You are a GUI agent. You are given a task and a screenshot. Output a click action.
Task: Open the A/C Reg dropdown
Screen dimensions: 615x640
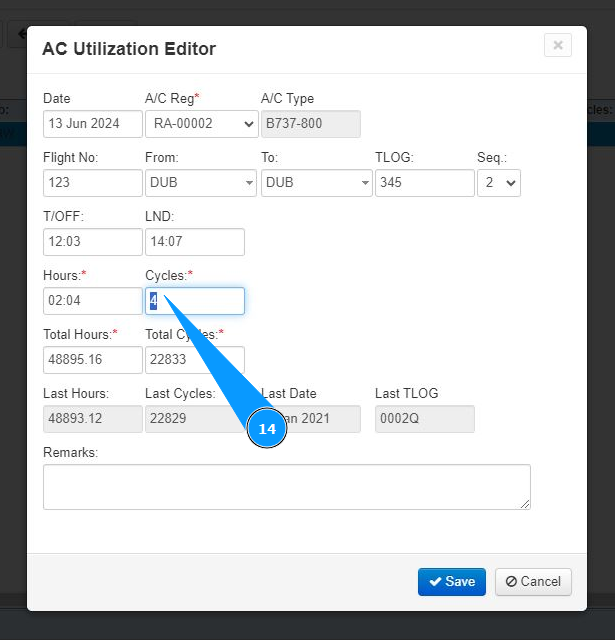click(x=201, y=124)
